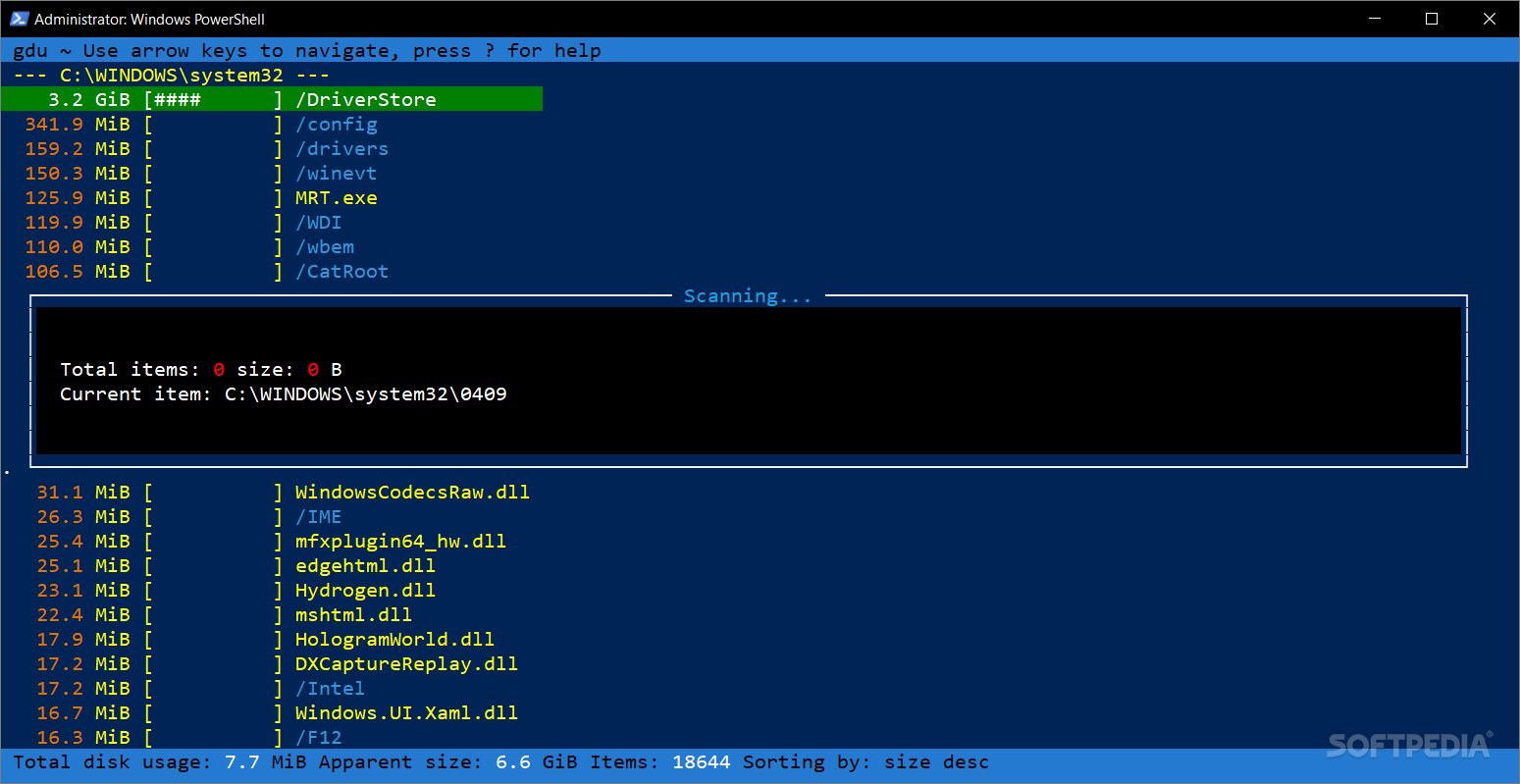The width and height of the screenshot is (1520, 784).
Task: Select the MRT.exe file entry
Action: 337,197
